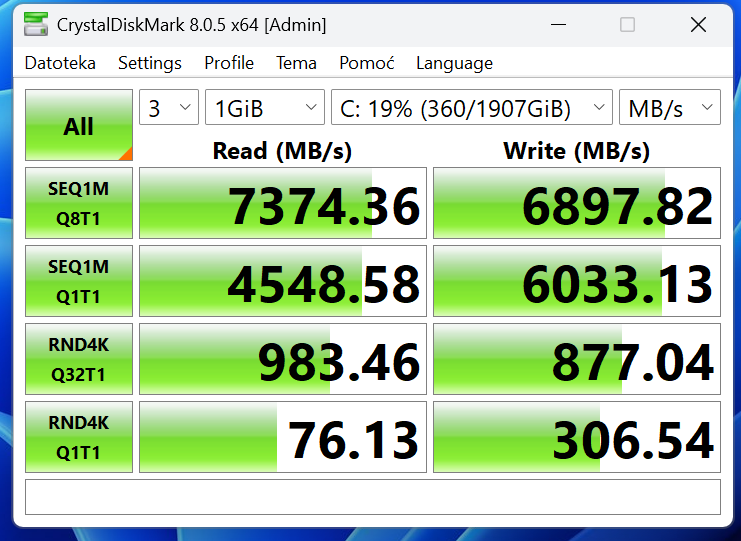The image size is (741, 541).
Task: Start all benchmarks with the All button
Action: [78, 126]
